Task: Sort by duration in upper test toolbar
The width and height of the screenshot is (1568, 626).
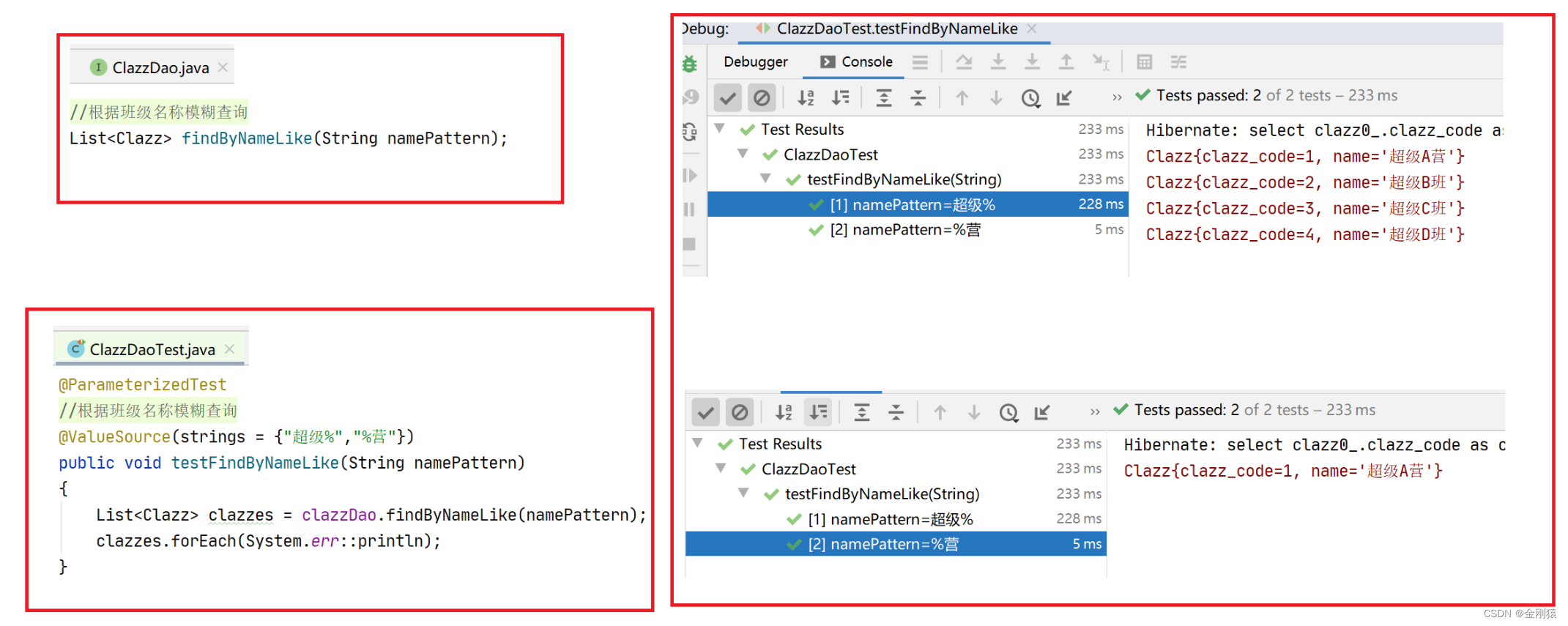Action: pos(841,97)
